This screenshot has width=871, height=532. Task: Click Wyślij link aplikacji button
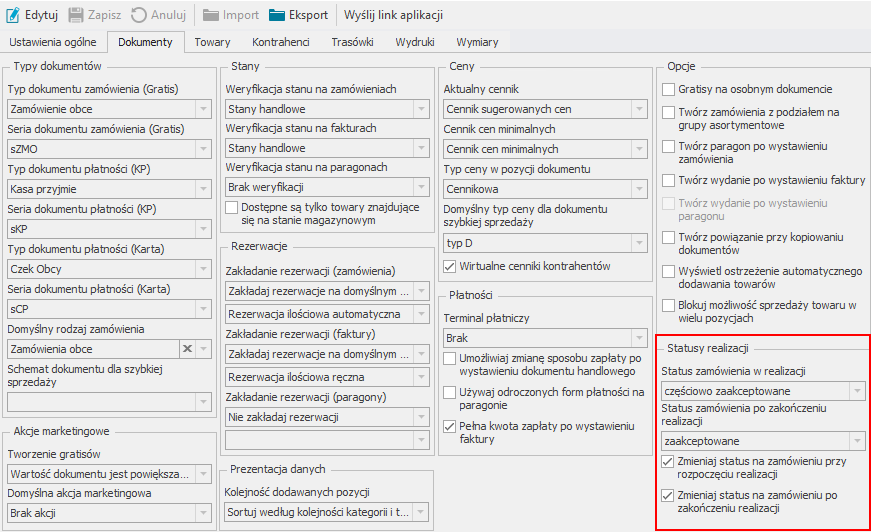[x=393, y=15]
